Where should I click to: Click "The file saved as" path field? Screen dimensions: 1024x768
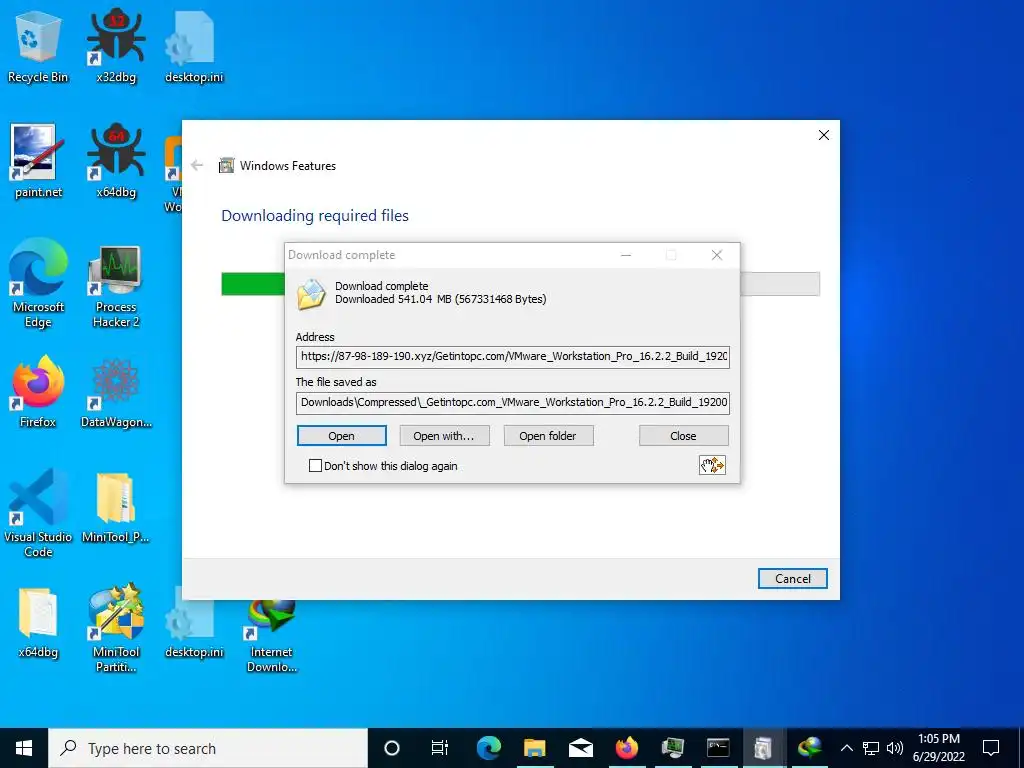[513, 402]
